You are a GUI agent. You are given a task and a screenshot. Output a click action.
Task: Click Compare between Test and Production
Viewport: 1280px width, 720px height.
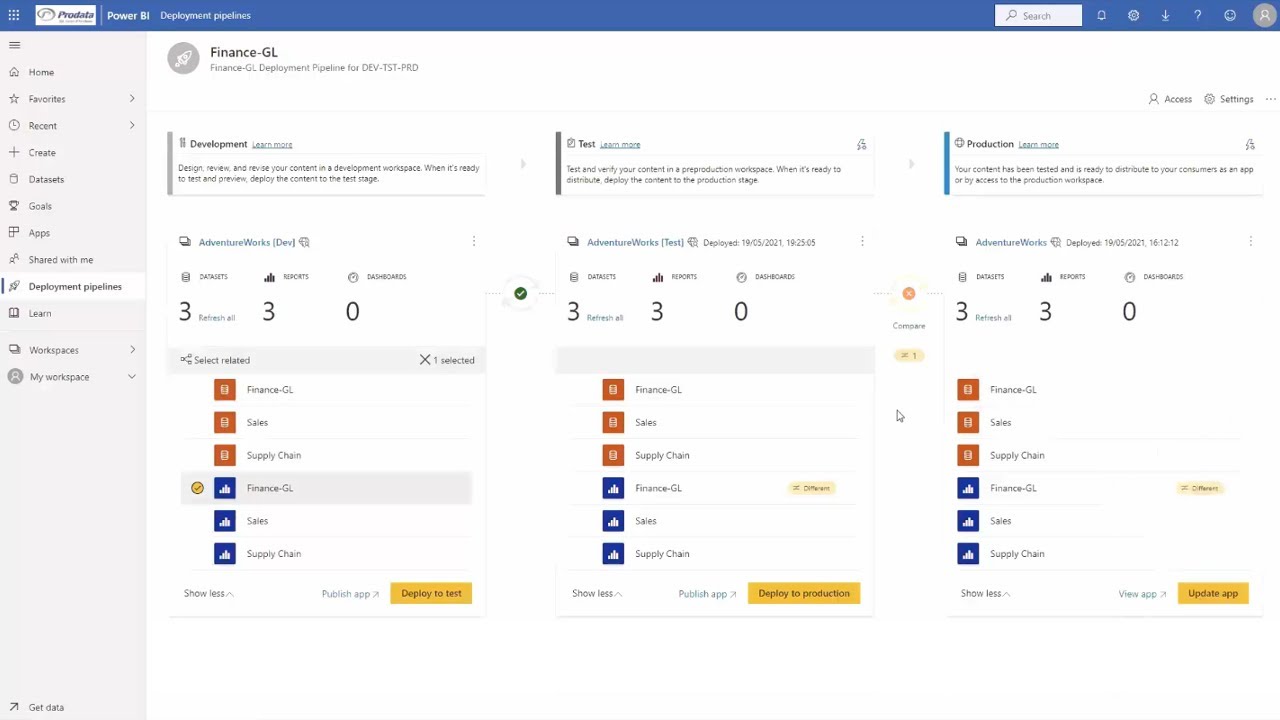909,326
